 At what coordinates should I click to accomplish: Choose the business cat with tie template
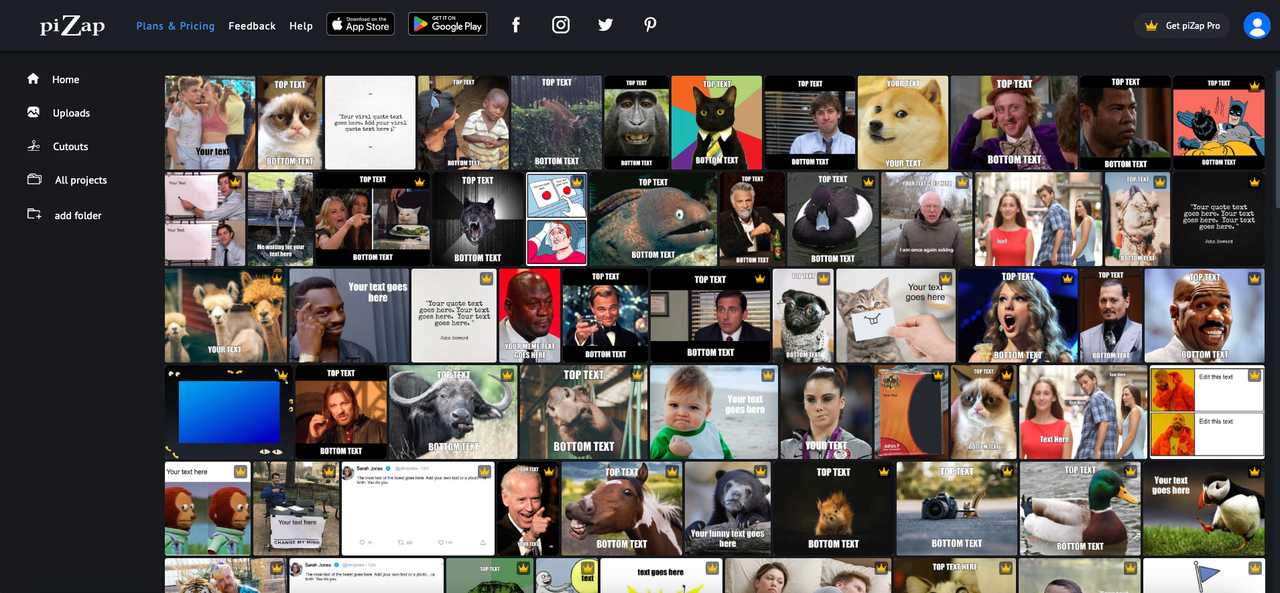716,122
